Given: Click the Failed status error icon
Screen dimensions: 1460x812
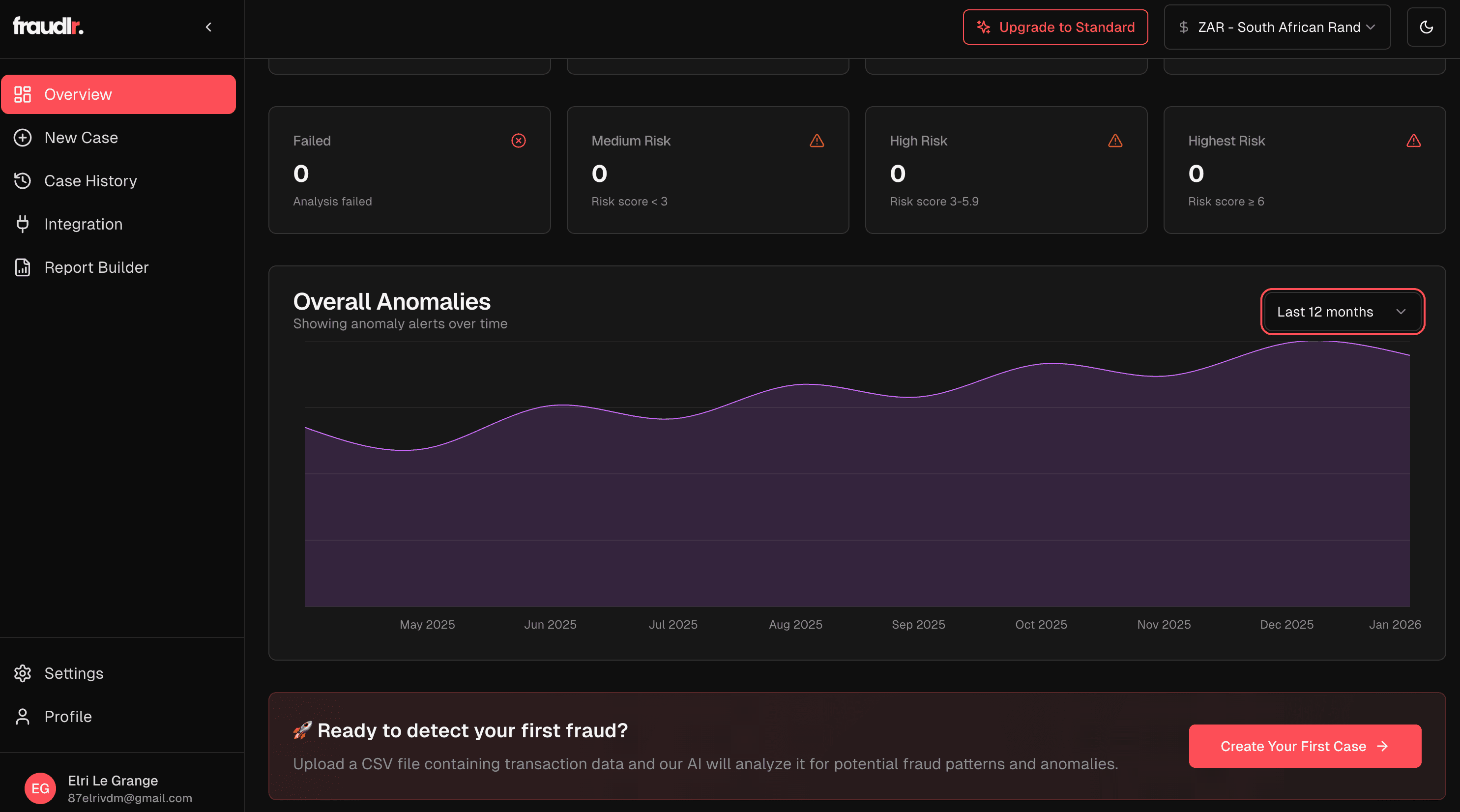Looking at the screenshot, I should pyautogui.click(x=518, y=141).
